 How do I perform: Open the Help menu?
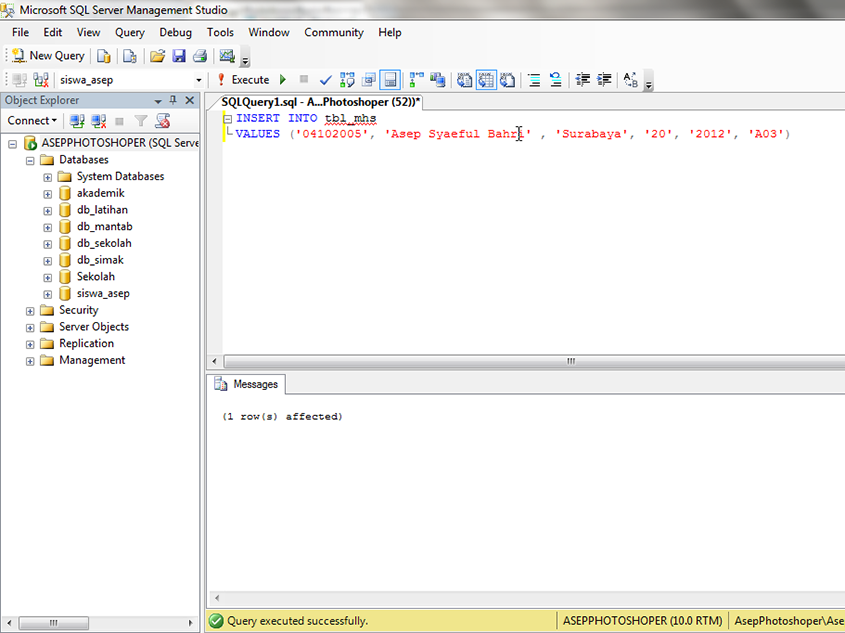coord(390,32)
